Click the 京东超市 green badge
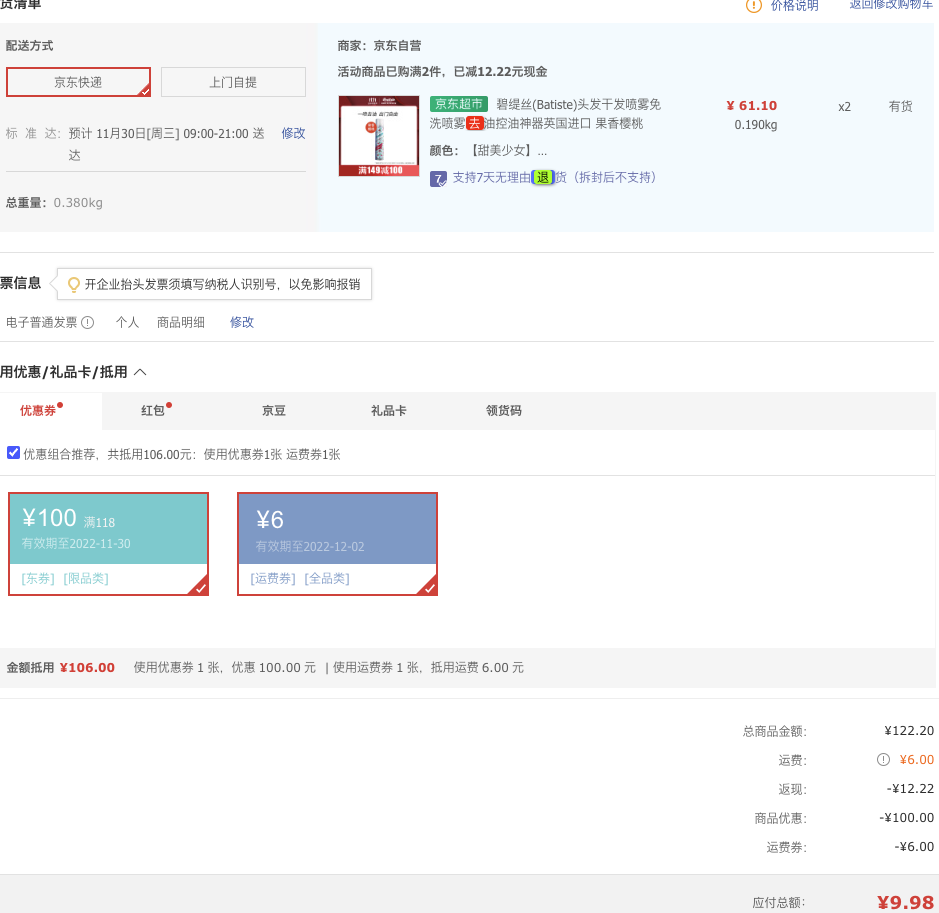 [x=459, y=104]
